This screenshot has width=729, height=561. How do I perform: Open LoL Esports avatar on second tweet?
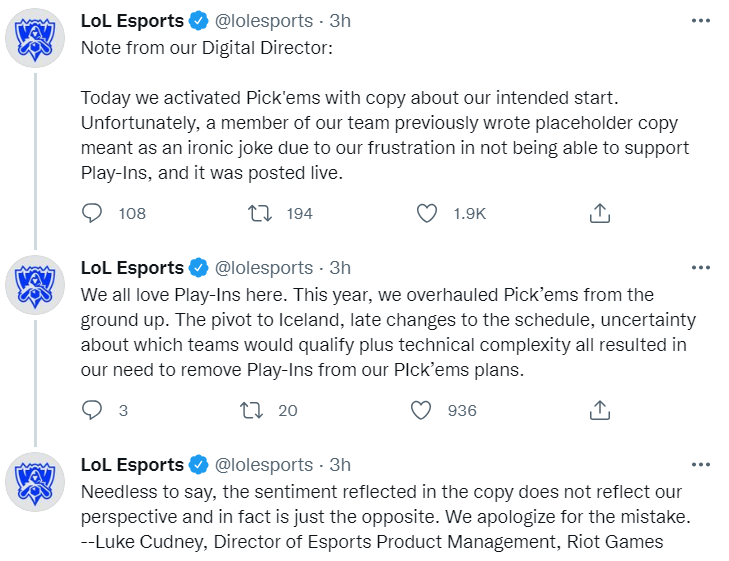pyautogui.click(x=35, y=285)
